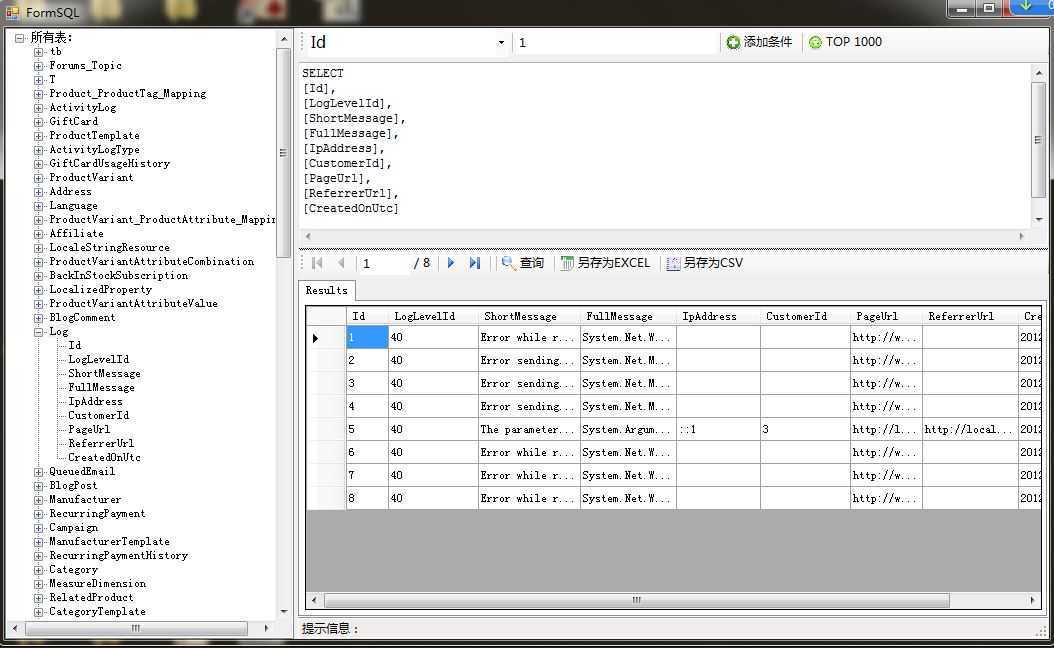This screenshot has height=648, width=1054.
Task: Select the BlogComment table
Action: pyautogui.click(x=82, y=318)
